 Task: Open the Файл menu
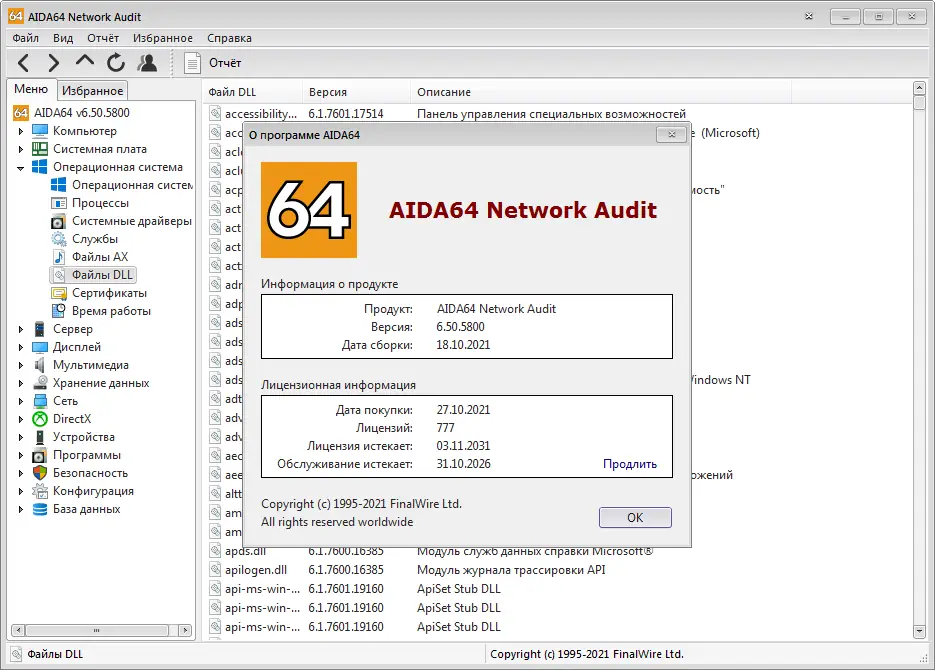click(x=26, y=38)
